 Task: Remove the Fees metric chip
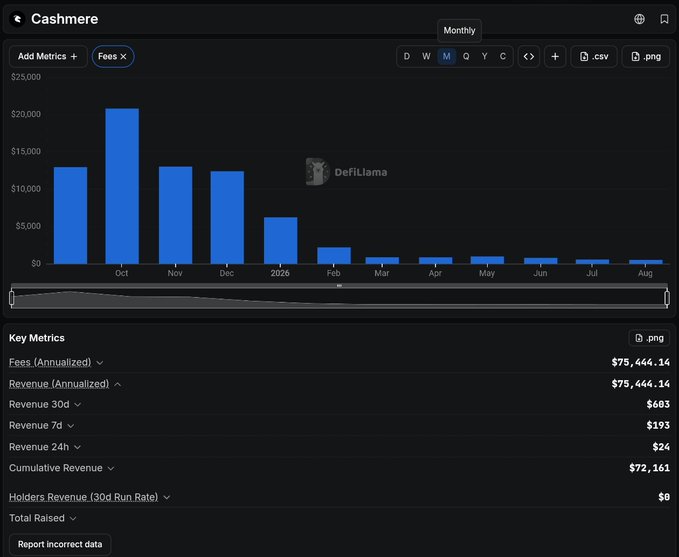[123, 57]
